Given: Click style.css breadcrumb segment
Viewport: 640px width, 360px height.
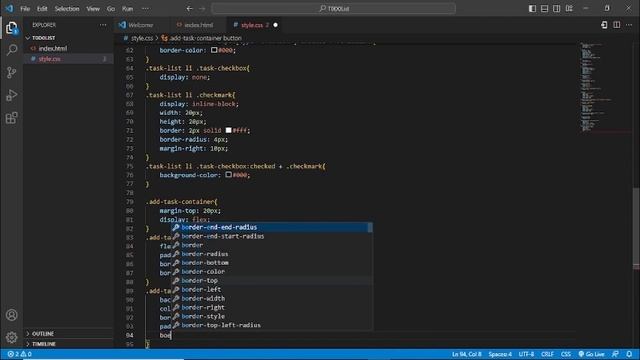Looking at the screenshot, I should click(x=142, y=38).
